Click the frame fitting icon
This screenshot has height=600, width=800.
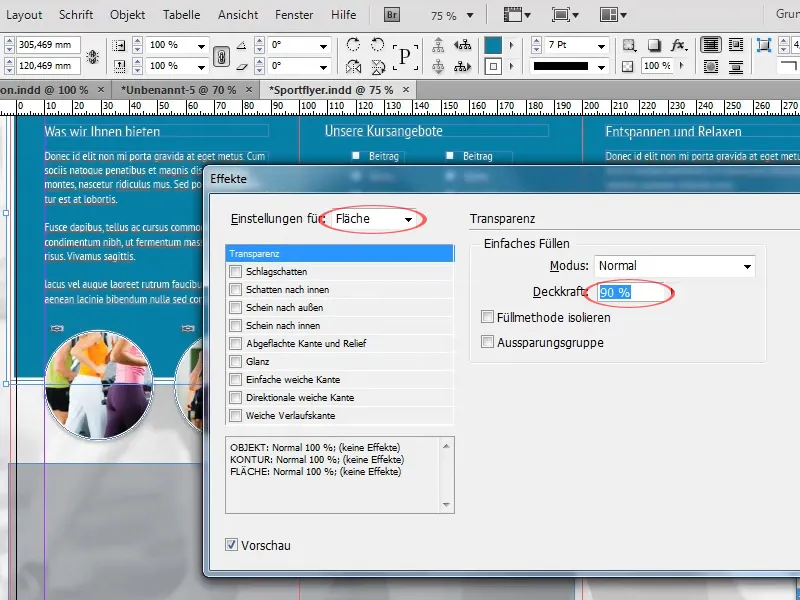763,45
